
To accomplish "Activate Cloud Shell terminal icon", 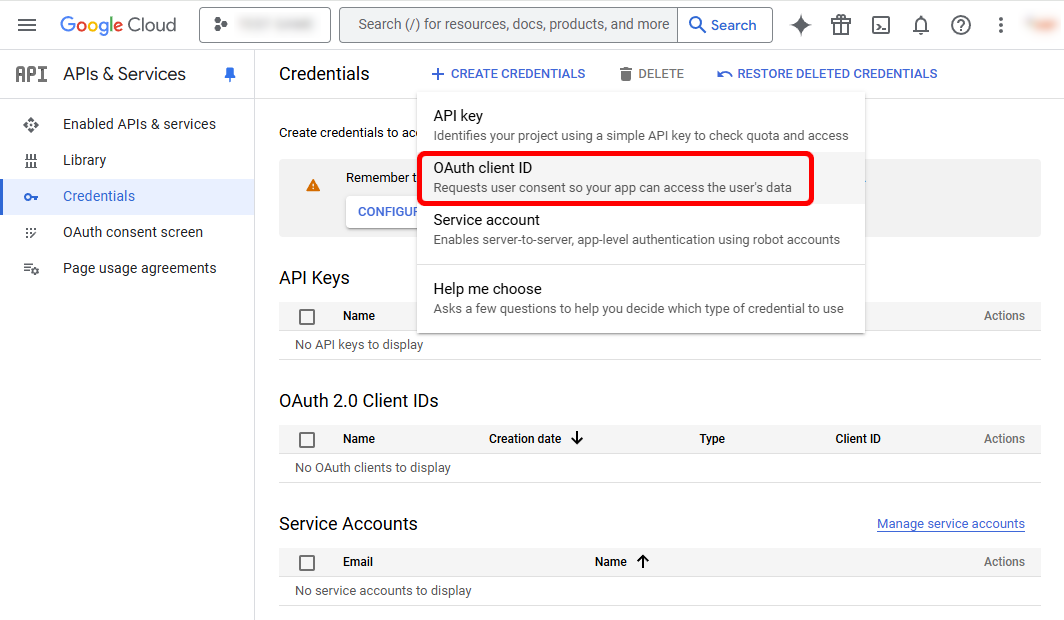I will tap(881, 25).
